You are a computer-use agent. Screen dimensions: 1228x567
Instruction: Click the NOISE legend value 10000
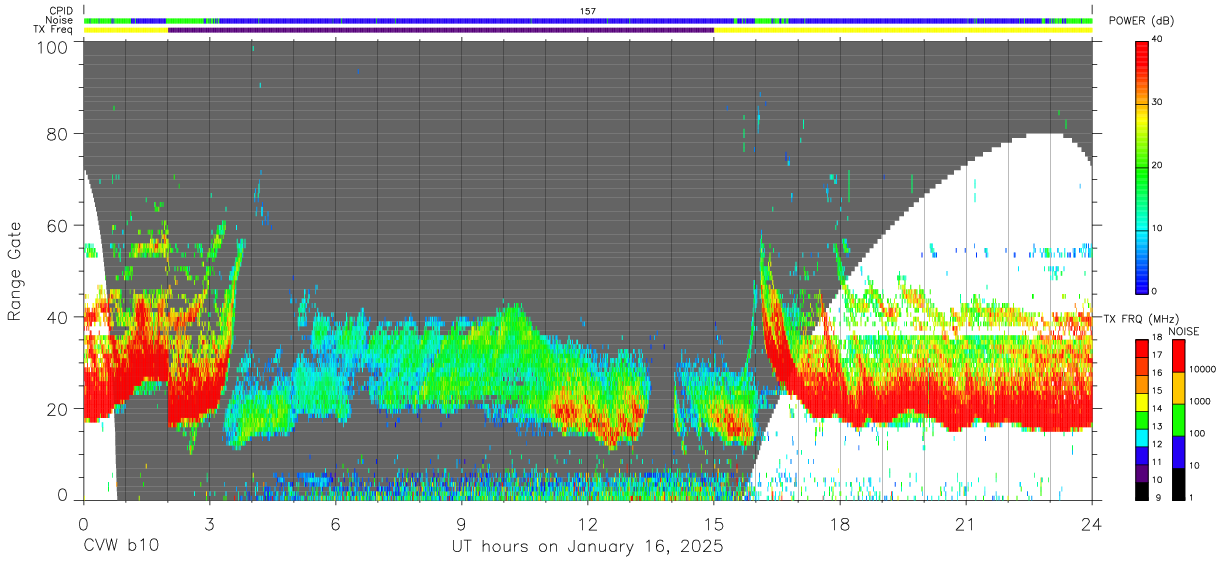tap(1202, 369)
